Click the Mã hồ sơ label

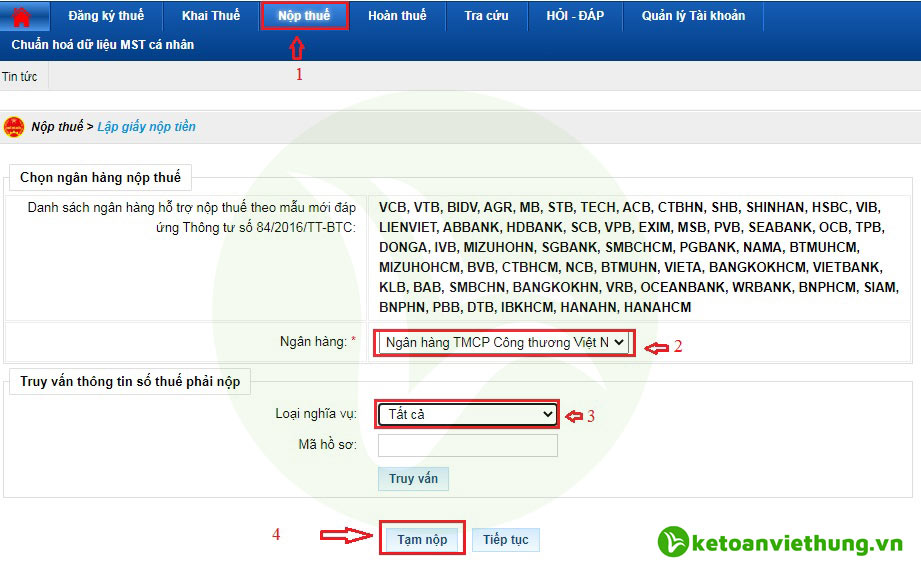pyautogui.click(x=327, y=445)
